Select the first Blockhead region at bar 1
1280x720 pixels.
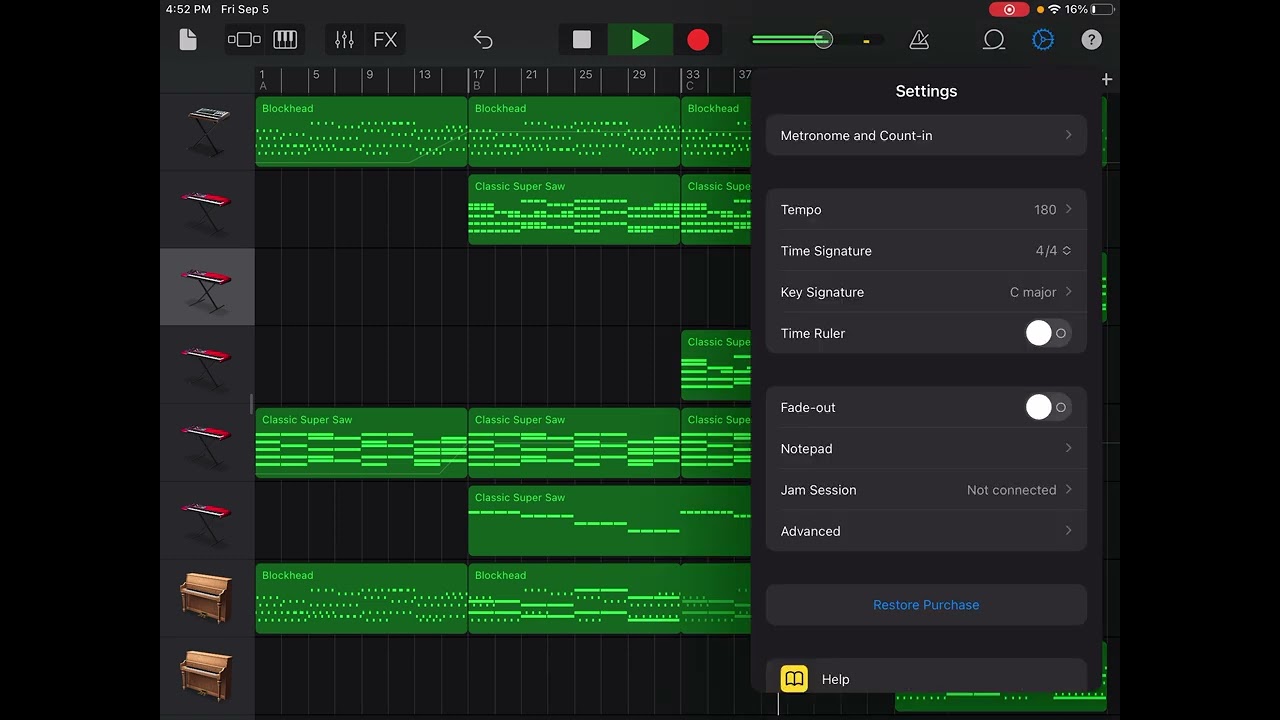point(361,132)
